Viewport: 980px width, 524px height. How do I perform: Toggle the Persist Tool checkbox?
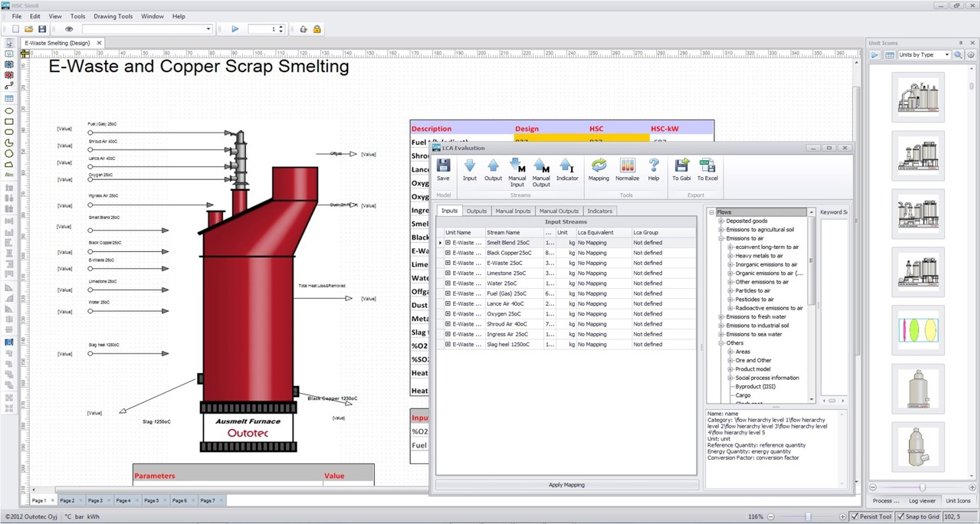[855, 516]
